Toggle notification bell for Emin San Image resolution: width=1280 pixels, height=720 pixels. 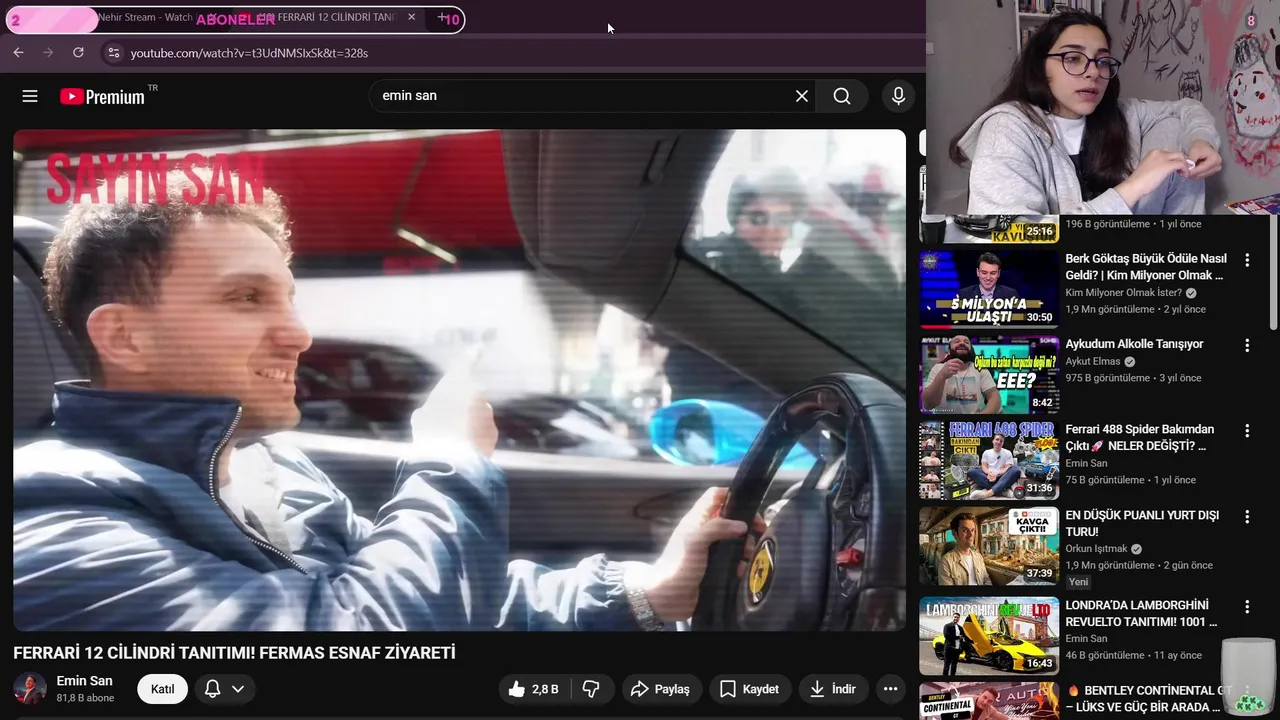(212, 689)
